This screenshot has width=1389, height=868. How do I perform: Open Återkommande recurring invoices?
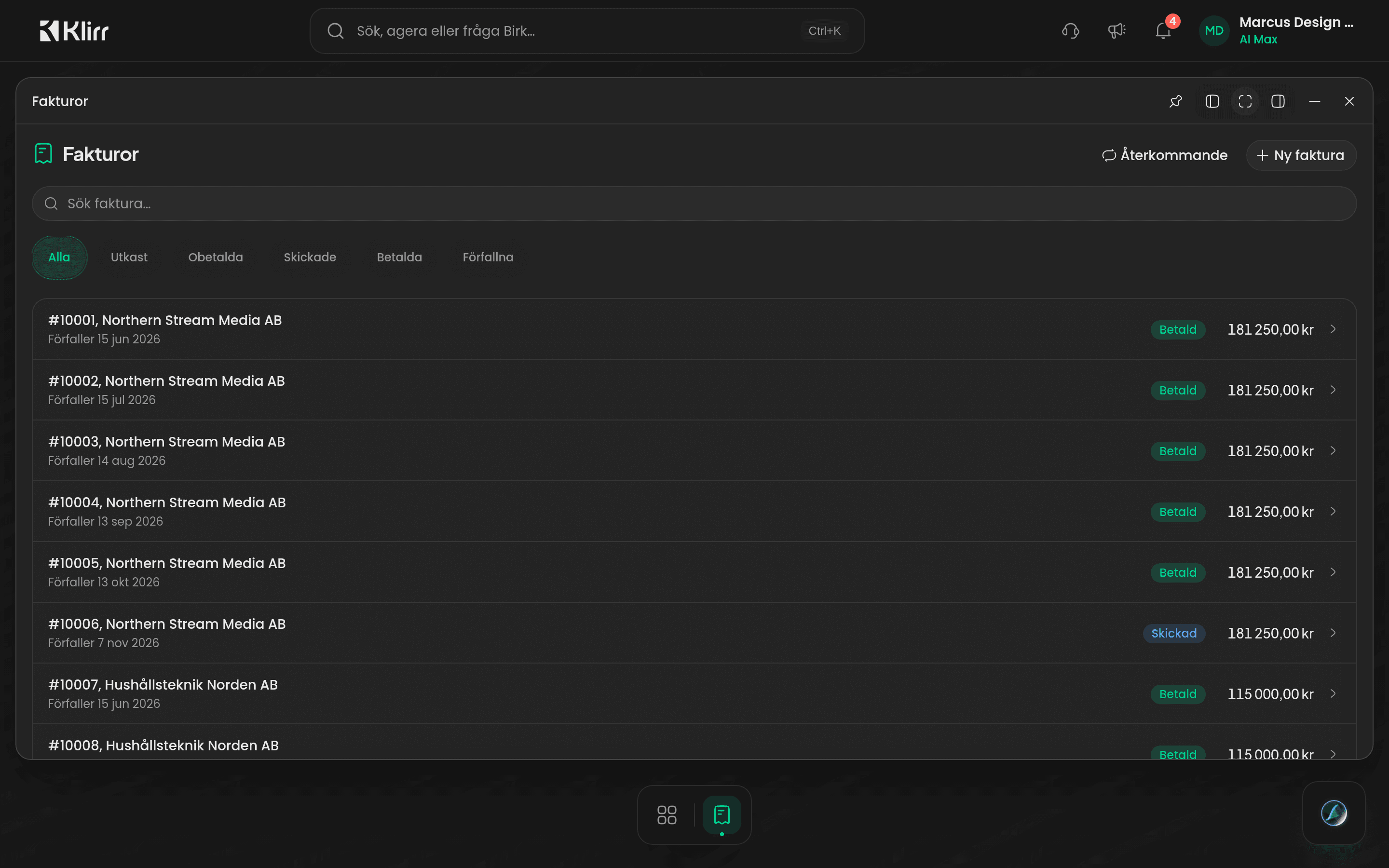pos(1165,155)
